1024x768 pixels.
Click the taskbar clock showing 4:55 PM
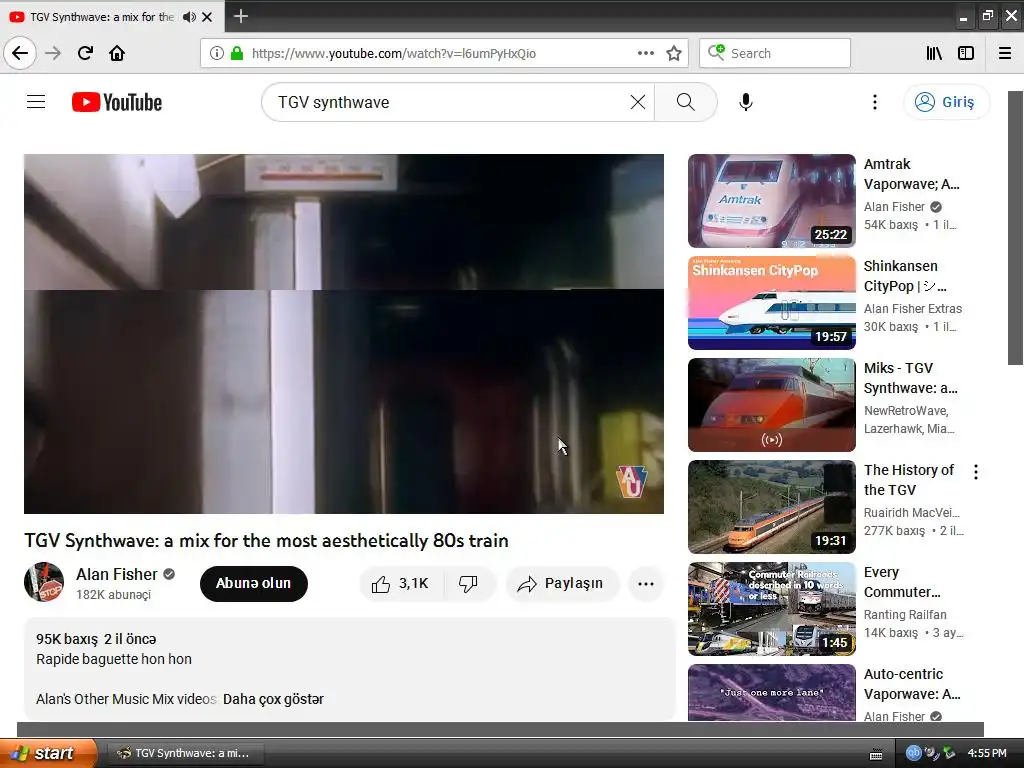pyautogui.click(x=987, y=753)
